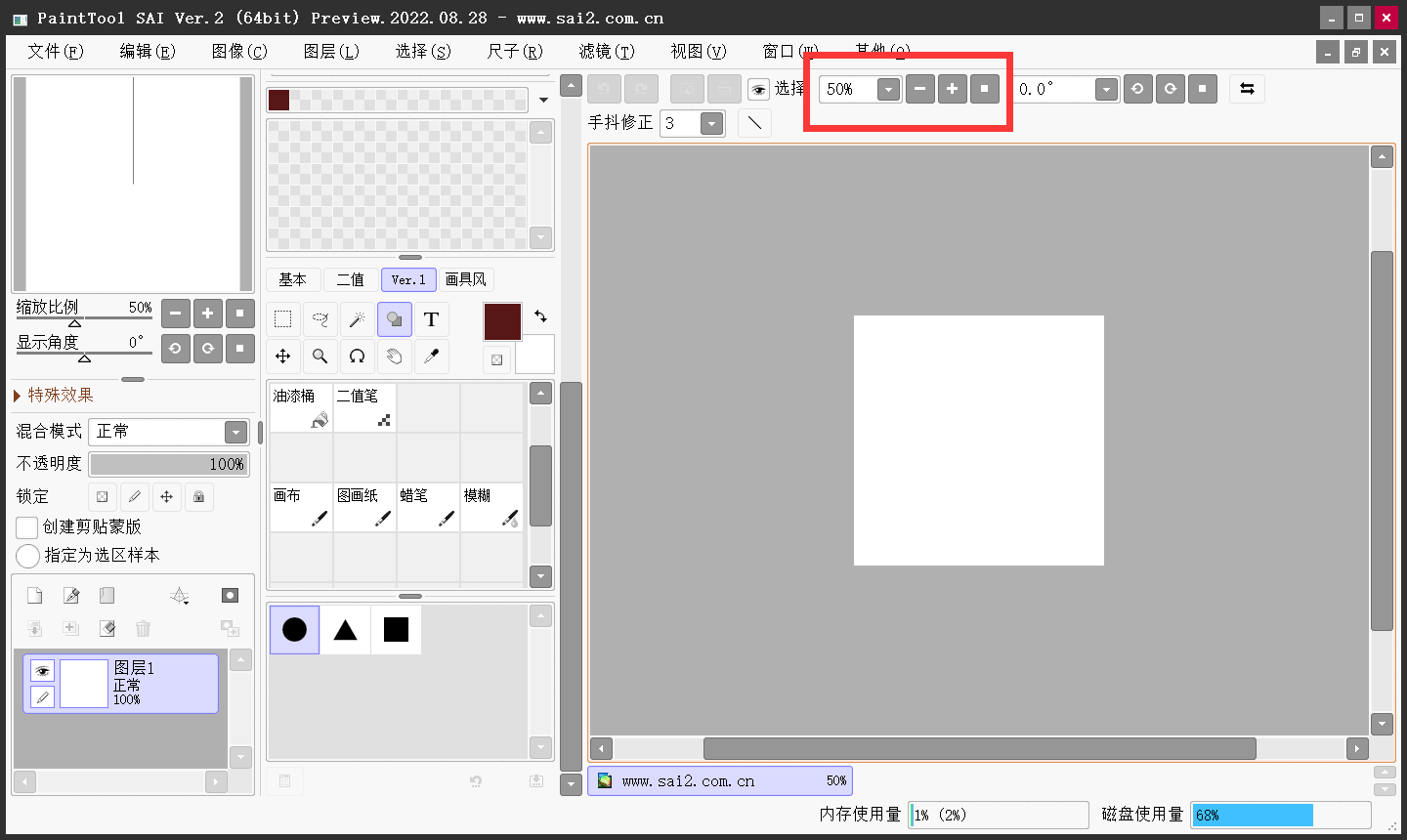Viewport: 1407px width, 840px height.
Task: Rotate canvas clockwise from toolbar
Action: (x=1170, y=89)
